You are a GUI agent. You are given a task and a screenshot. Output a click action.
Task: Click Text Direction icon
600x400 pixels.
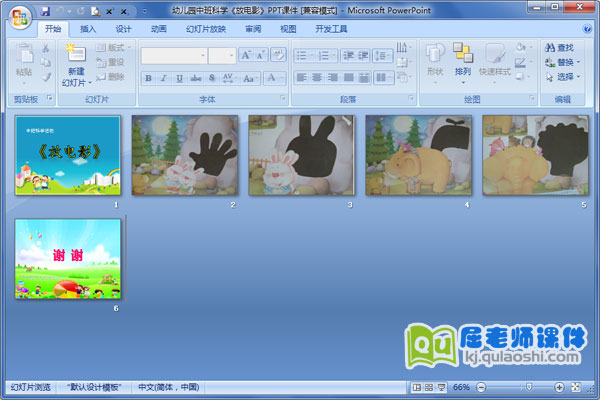click(404, 47)
